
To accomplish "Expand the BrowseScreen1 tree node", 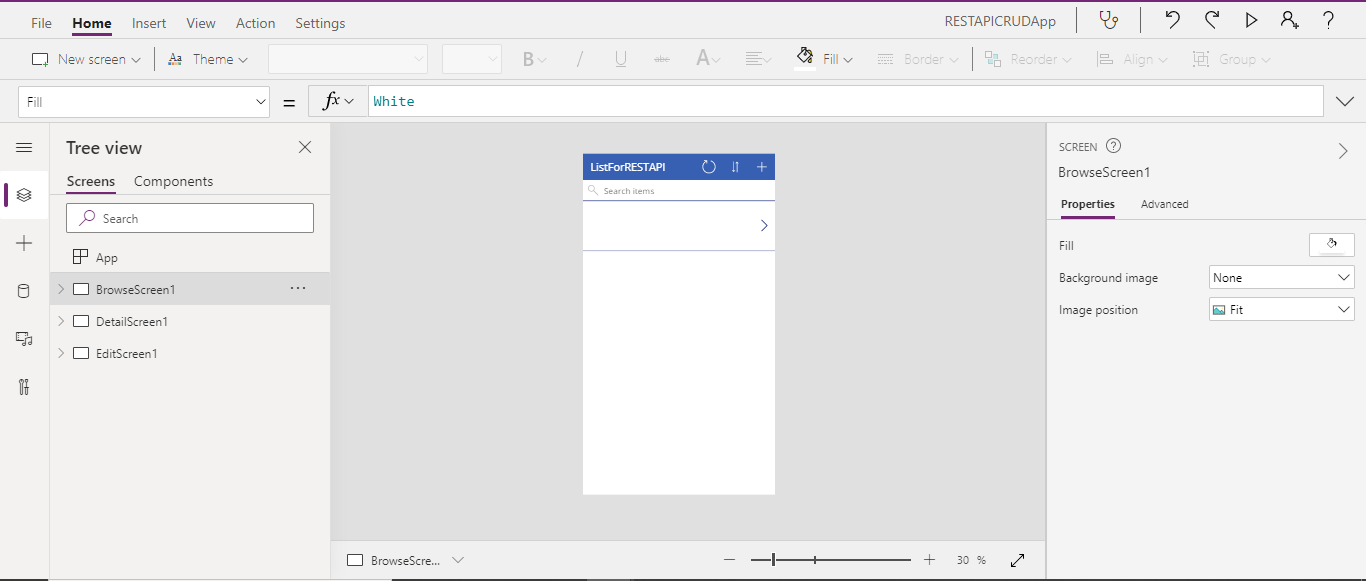I will (x=60, y=289).
